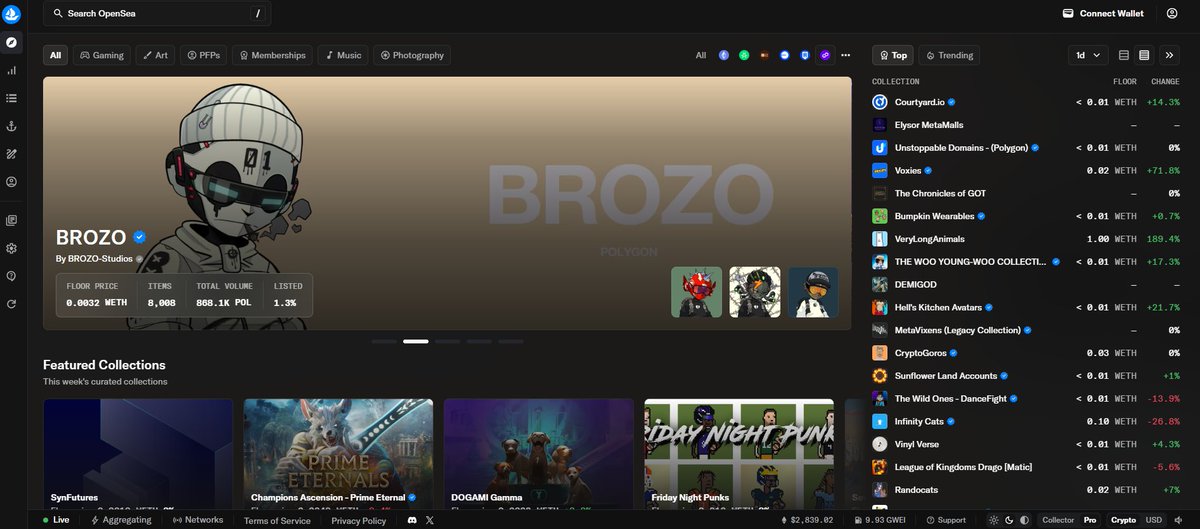Viewport: 1200px width, 529px height.
Task: Open the Voxies collection row
Action: [1026, 170]
